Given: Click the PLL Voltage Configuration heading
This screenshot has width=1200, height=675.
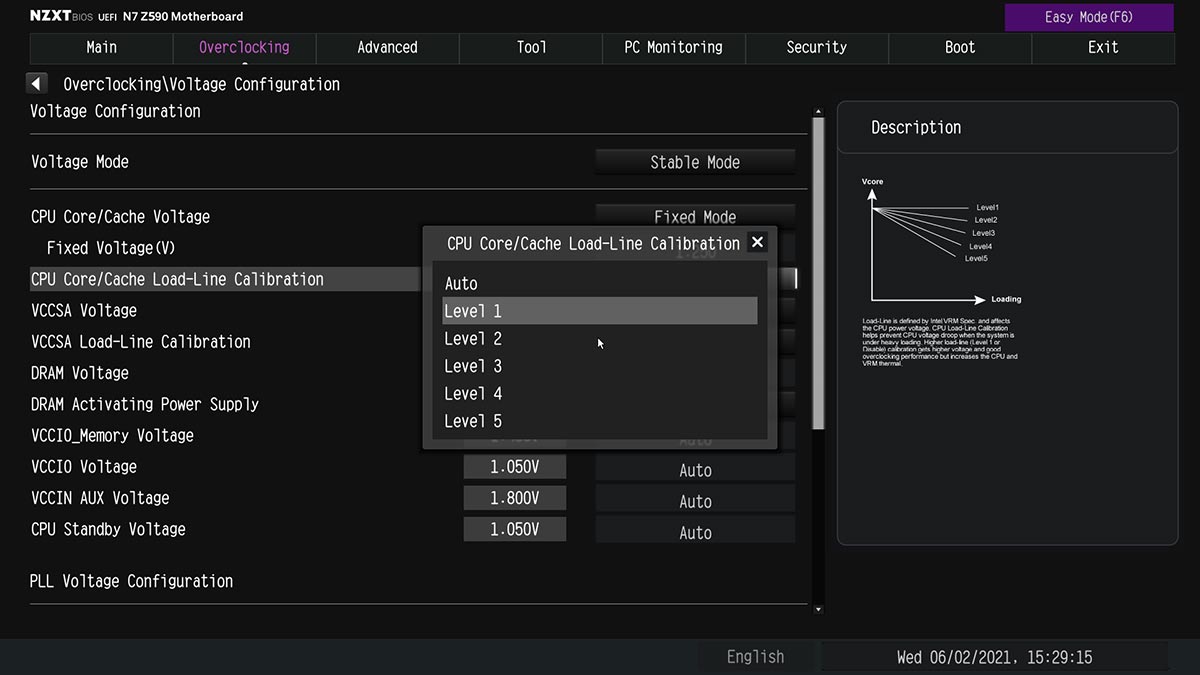Looking at the screenshot, I should 131,581.
